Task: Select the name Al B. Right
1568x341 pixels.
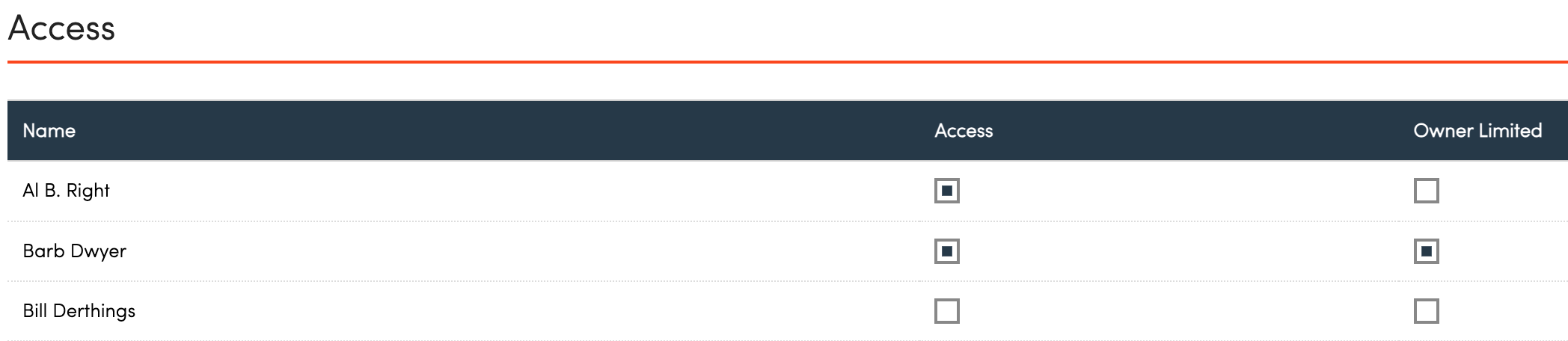Action: [66, 191]
